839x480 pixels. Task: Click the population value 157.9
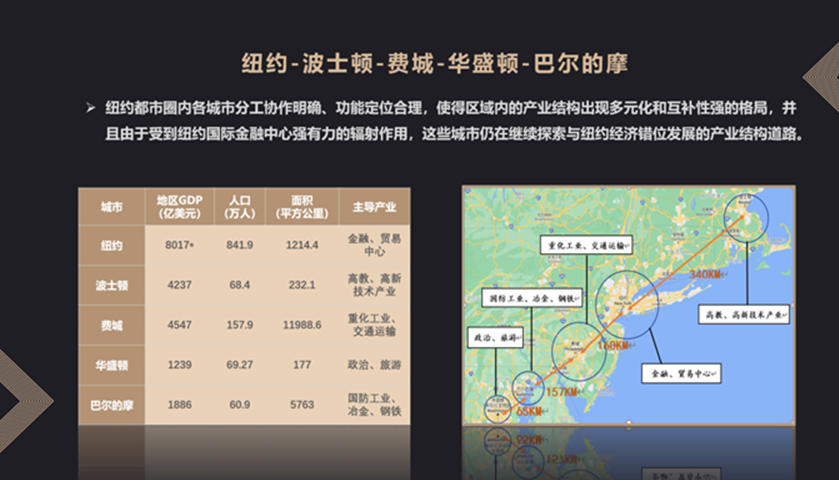pyautogui.click(x=240, y=325)
